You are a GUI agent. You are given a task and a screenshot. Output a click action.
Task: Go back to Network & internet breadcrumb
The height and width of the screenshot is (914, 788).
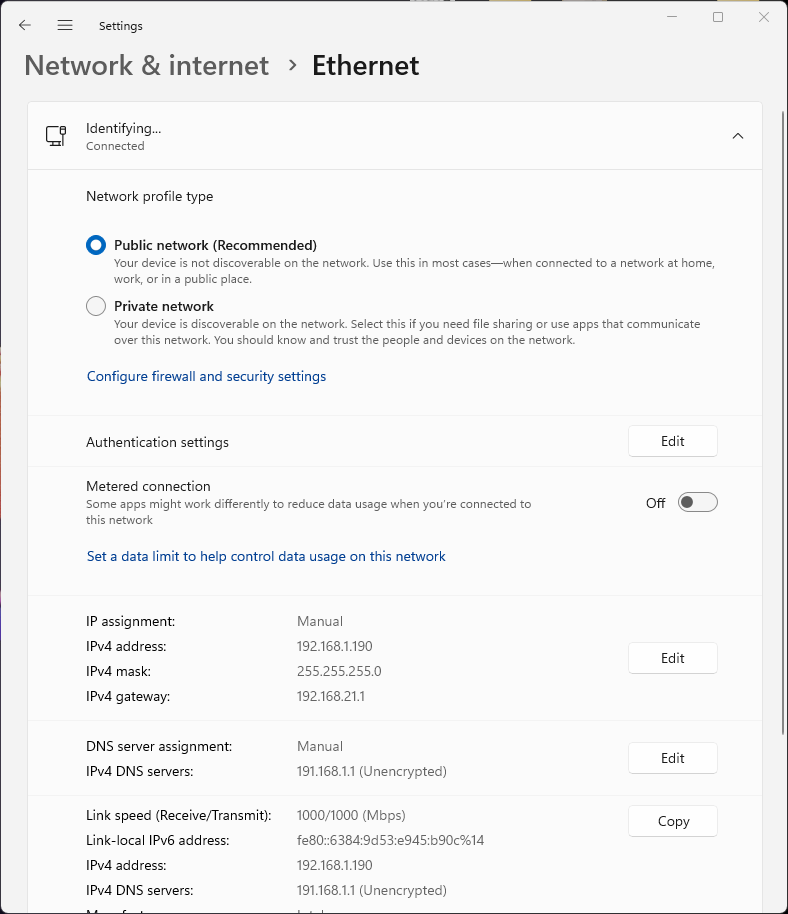coord(146,65)
